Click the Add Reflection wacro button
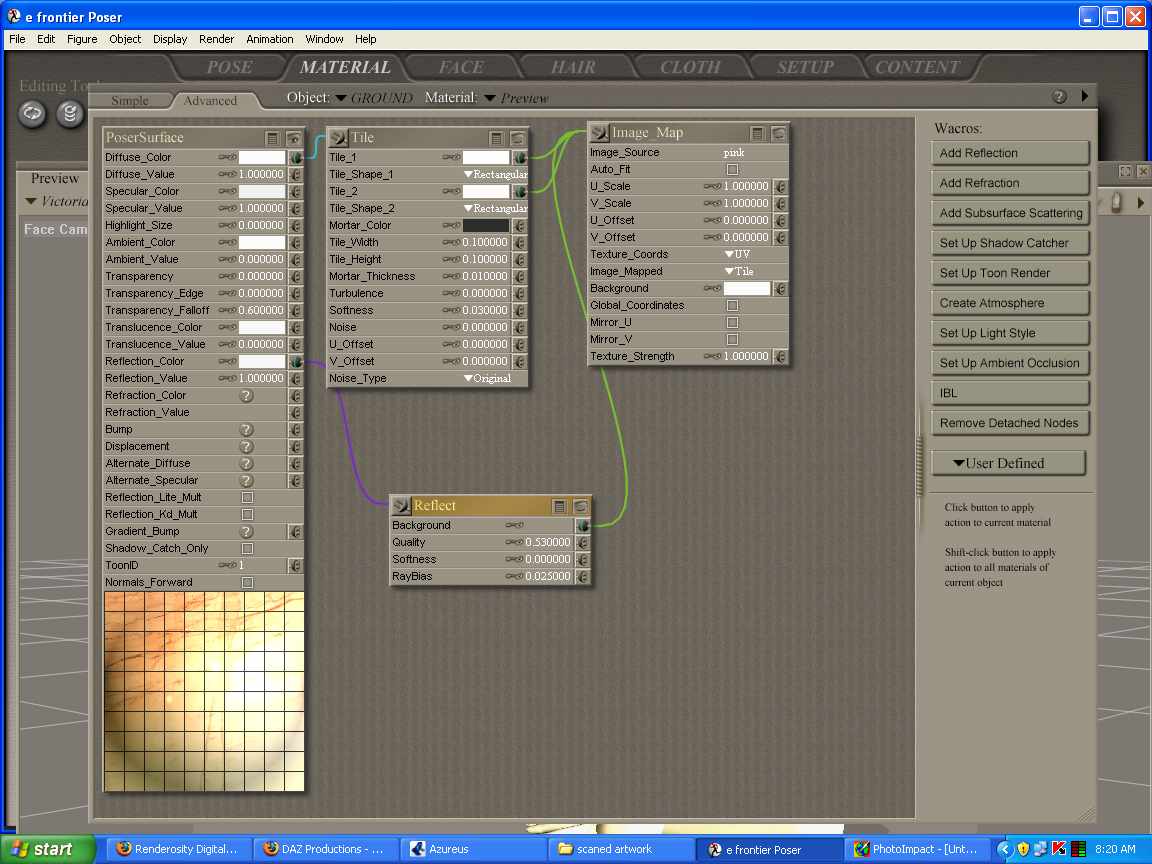The image size is (1152, 864). (1010, 153)
